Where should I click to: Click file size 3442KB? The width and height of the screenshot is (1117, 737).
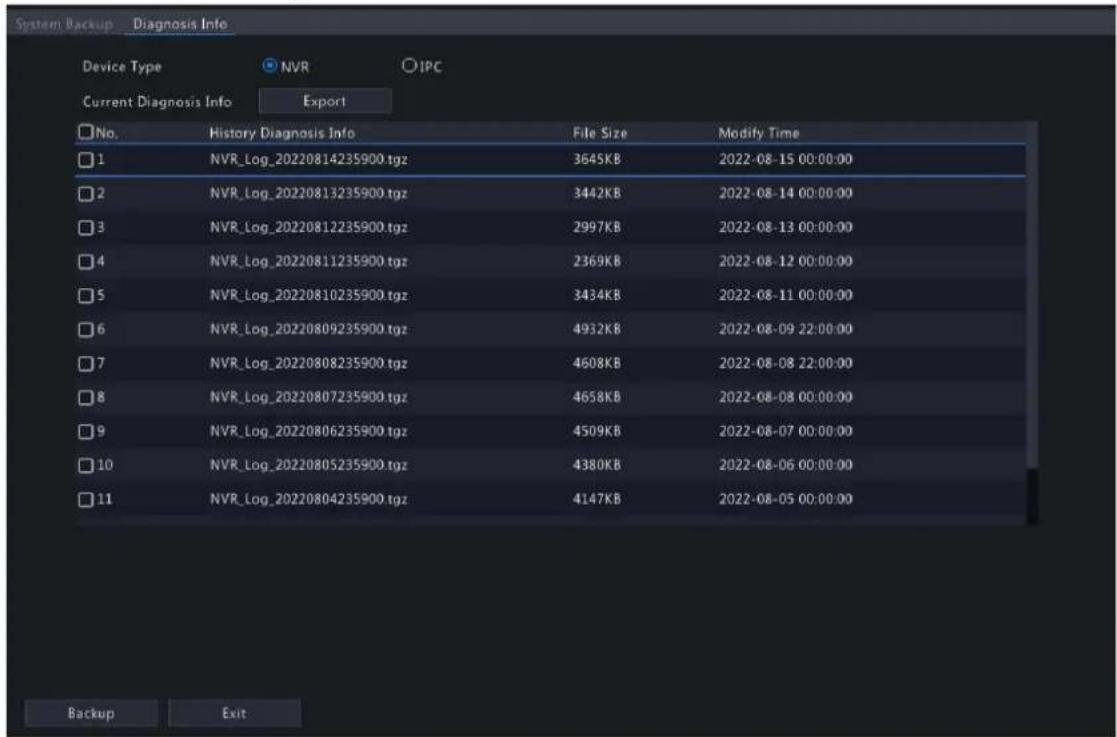(x=597, y=194)
